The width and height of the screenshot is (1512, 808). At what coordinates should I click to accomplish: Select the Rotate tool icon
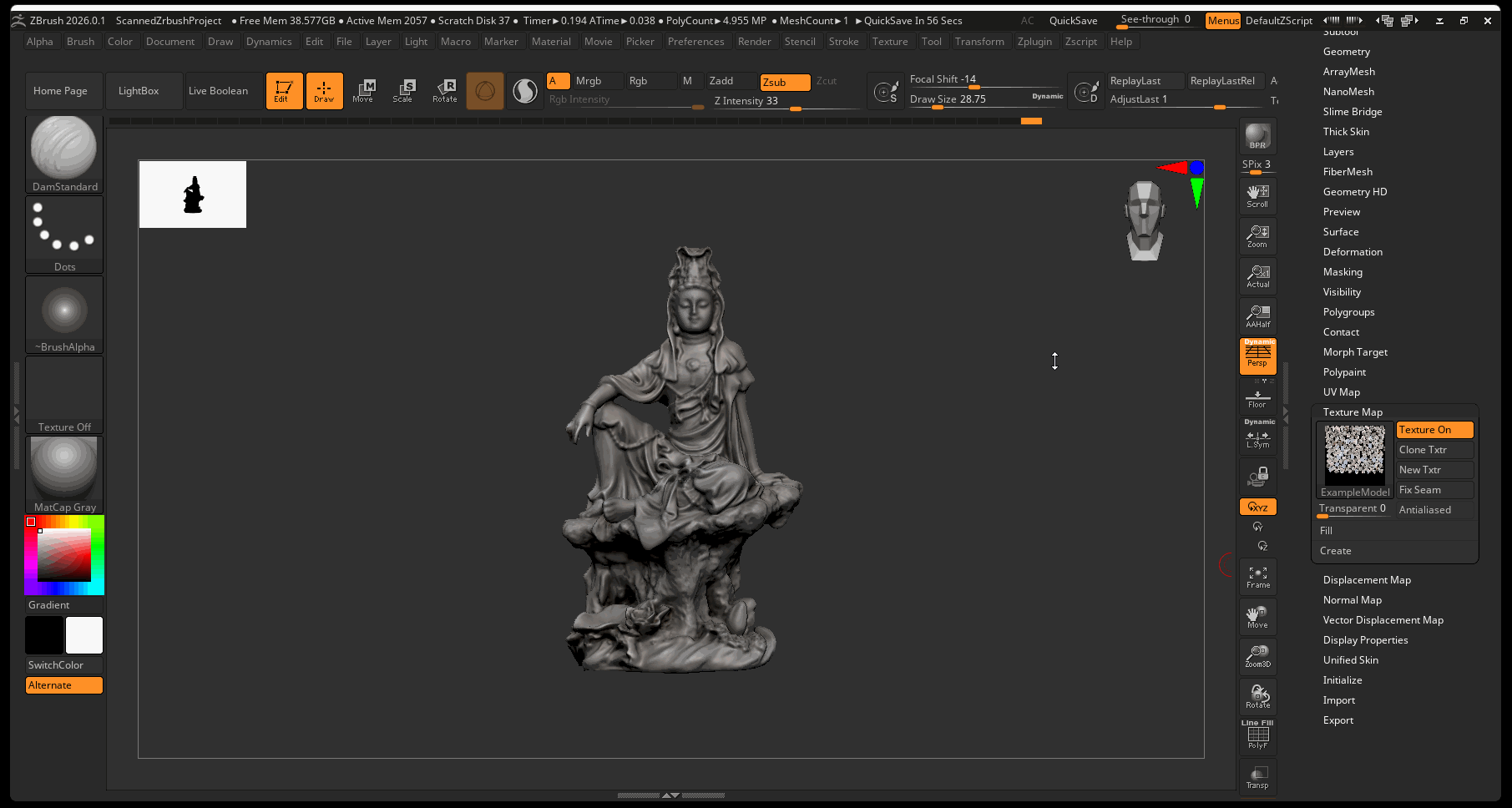click(x=445, y=90)
